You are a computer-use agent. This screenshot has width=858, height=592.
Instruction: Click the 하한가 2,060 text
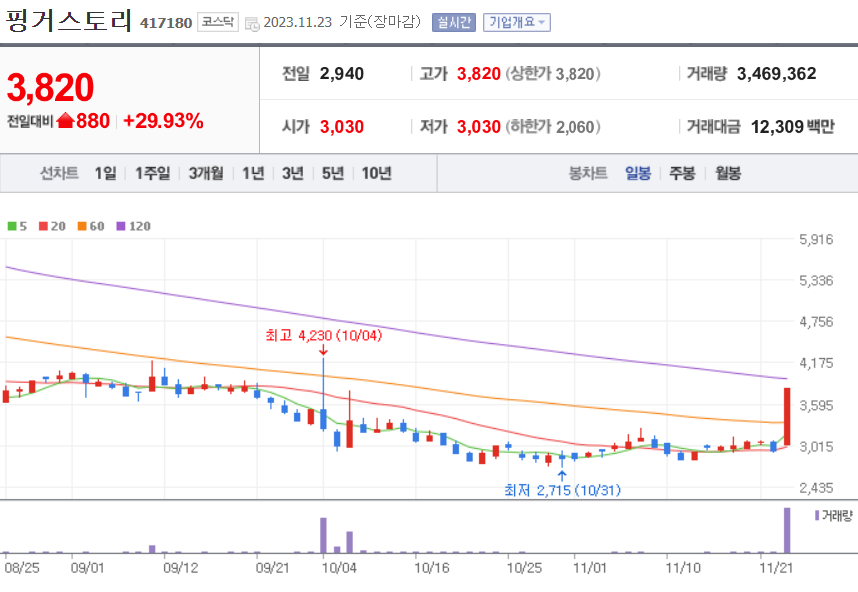pos(553,127)
